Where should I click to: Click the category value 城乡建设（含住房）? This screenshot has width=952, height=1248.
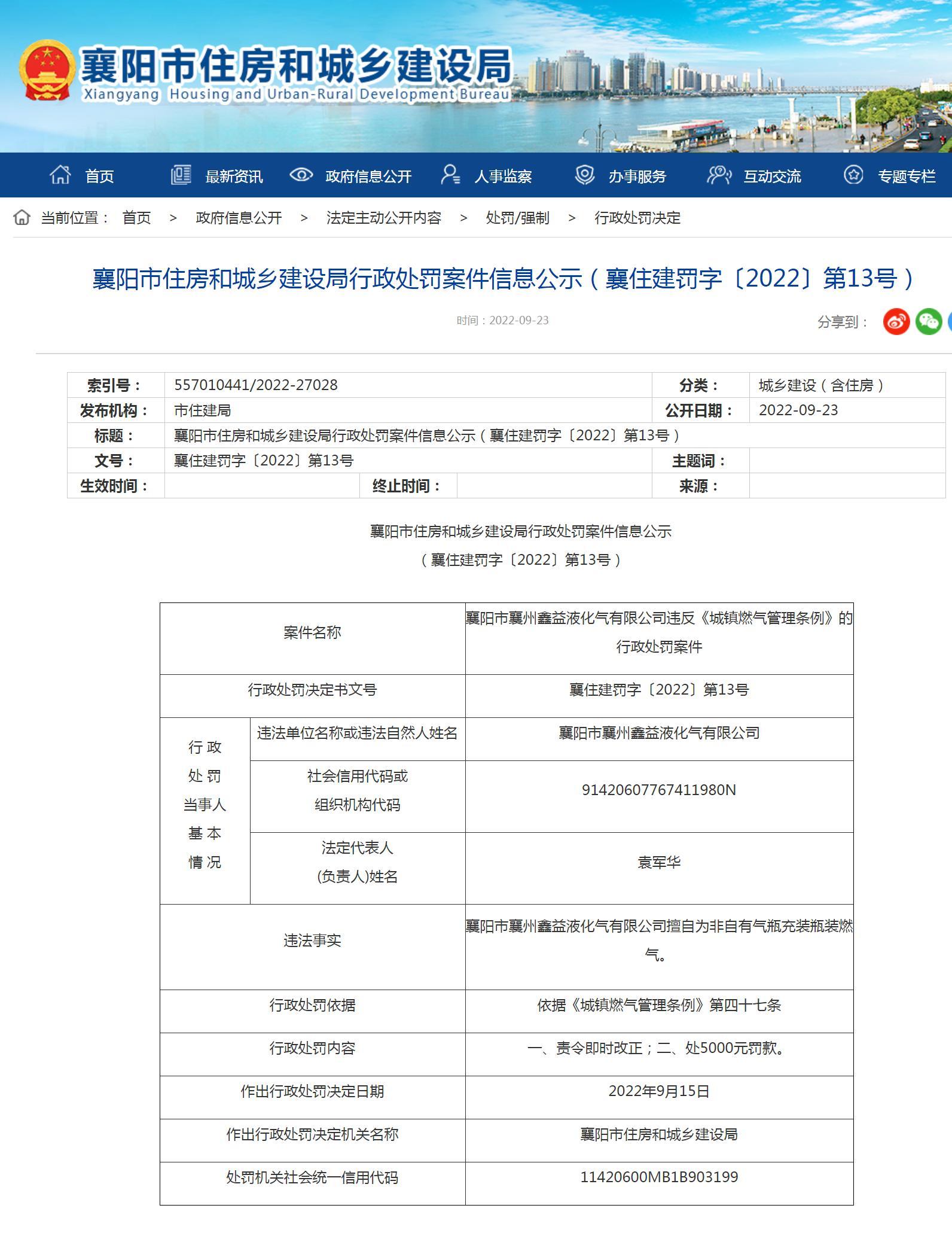click(x=822, y=385)
